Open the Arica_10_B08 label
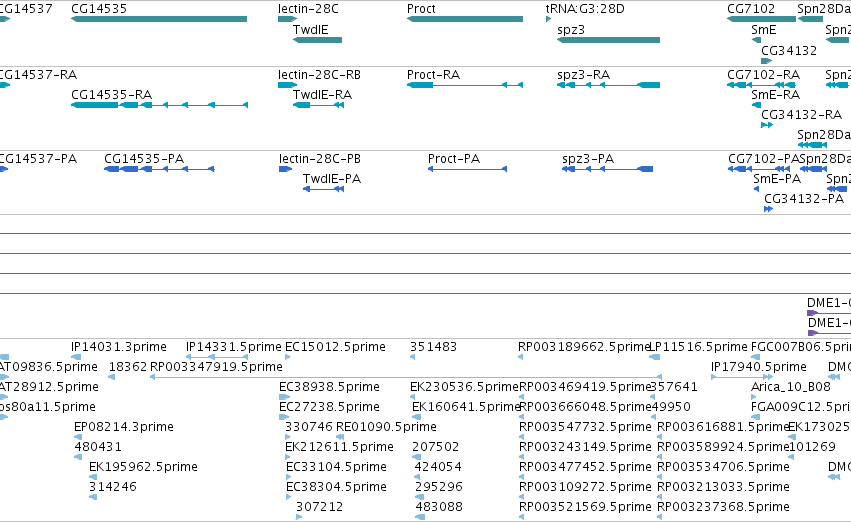The width and height of the screenshot is (851, 522). [791, 387]
